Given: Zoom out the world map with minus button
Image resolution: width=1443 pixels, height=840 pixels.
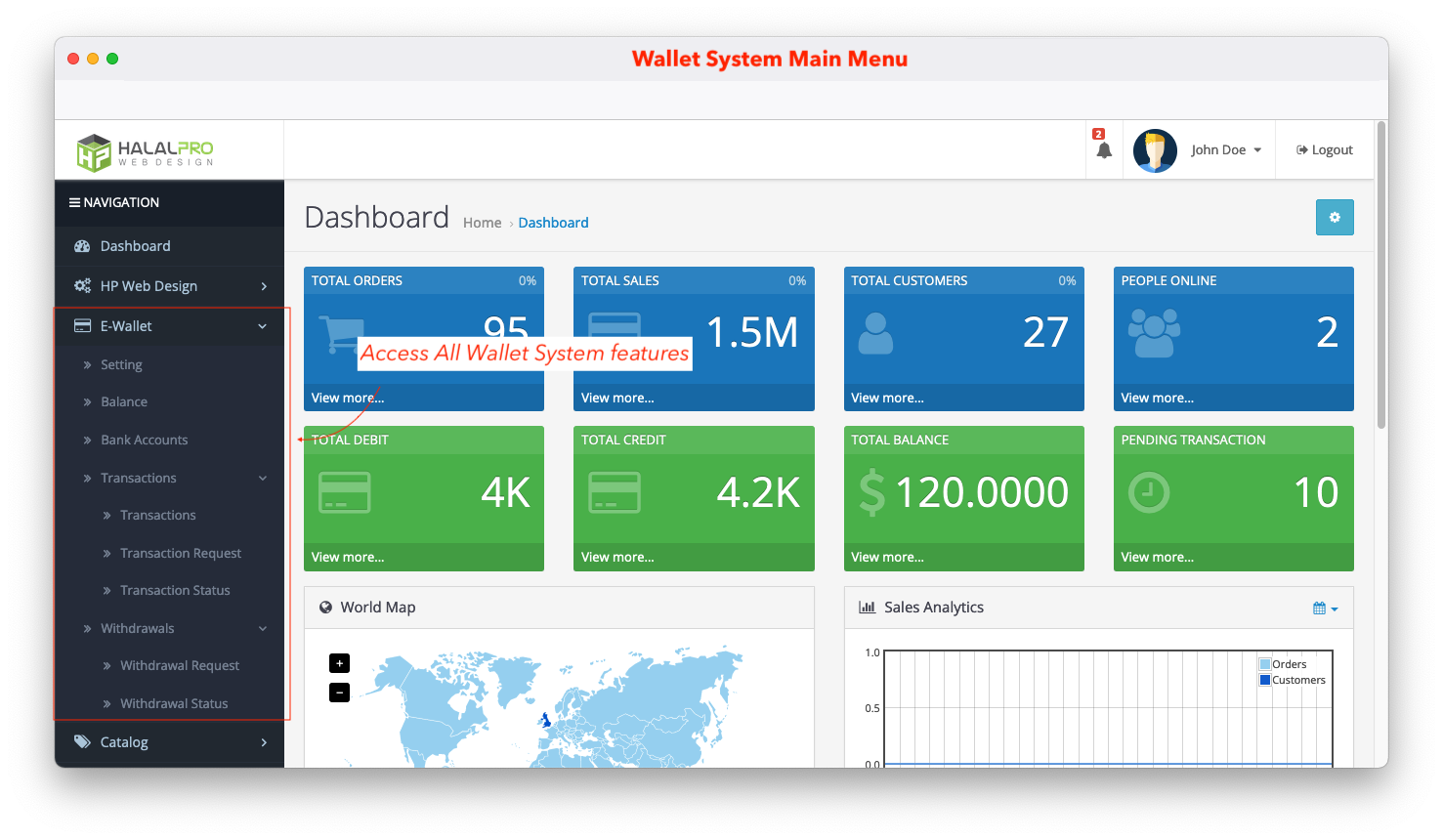Looking at the screenshot, I should [339, 692].
